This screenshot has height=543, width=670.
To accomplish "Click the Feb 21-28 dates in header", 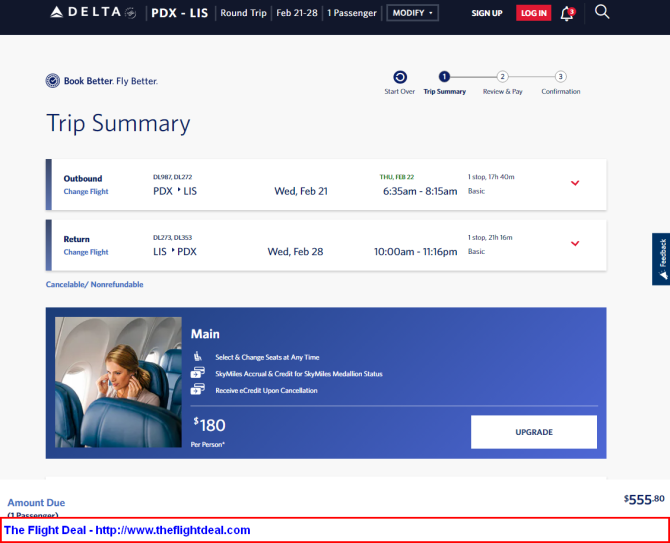I will (x=297, y=13).
